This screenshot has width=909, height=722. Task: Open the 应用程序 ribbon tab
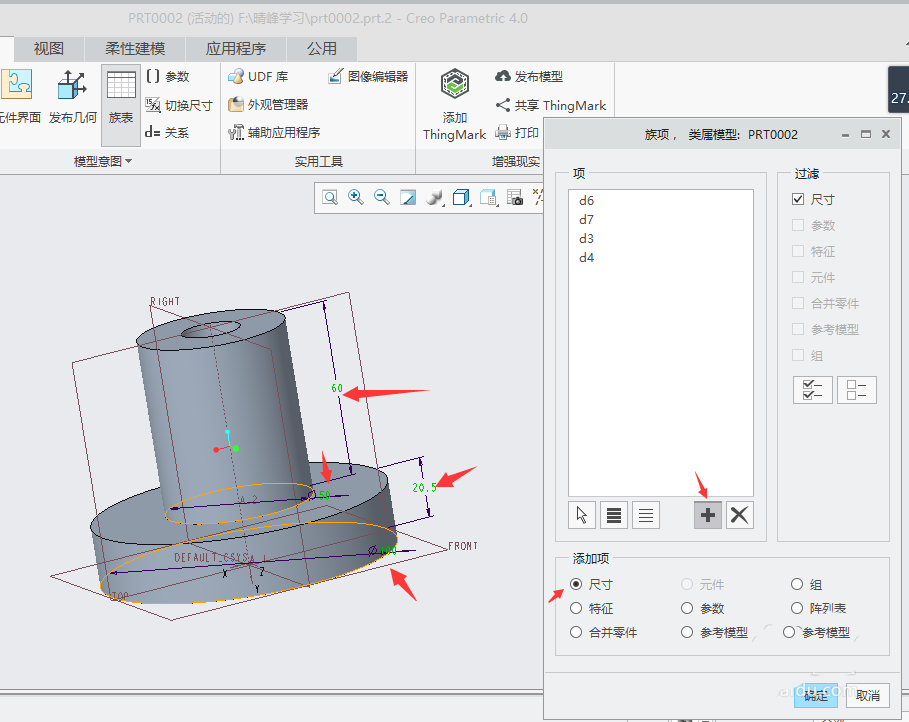click(x=235, y=48)
